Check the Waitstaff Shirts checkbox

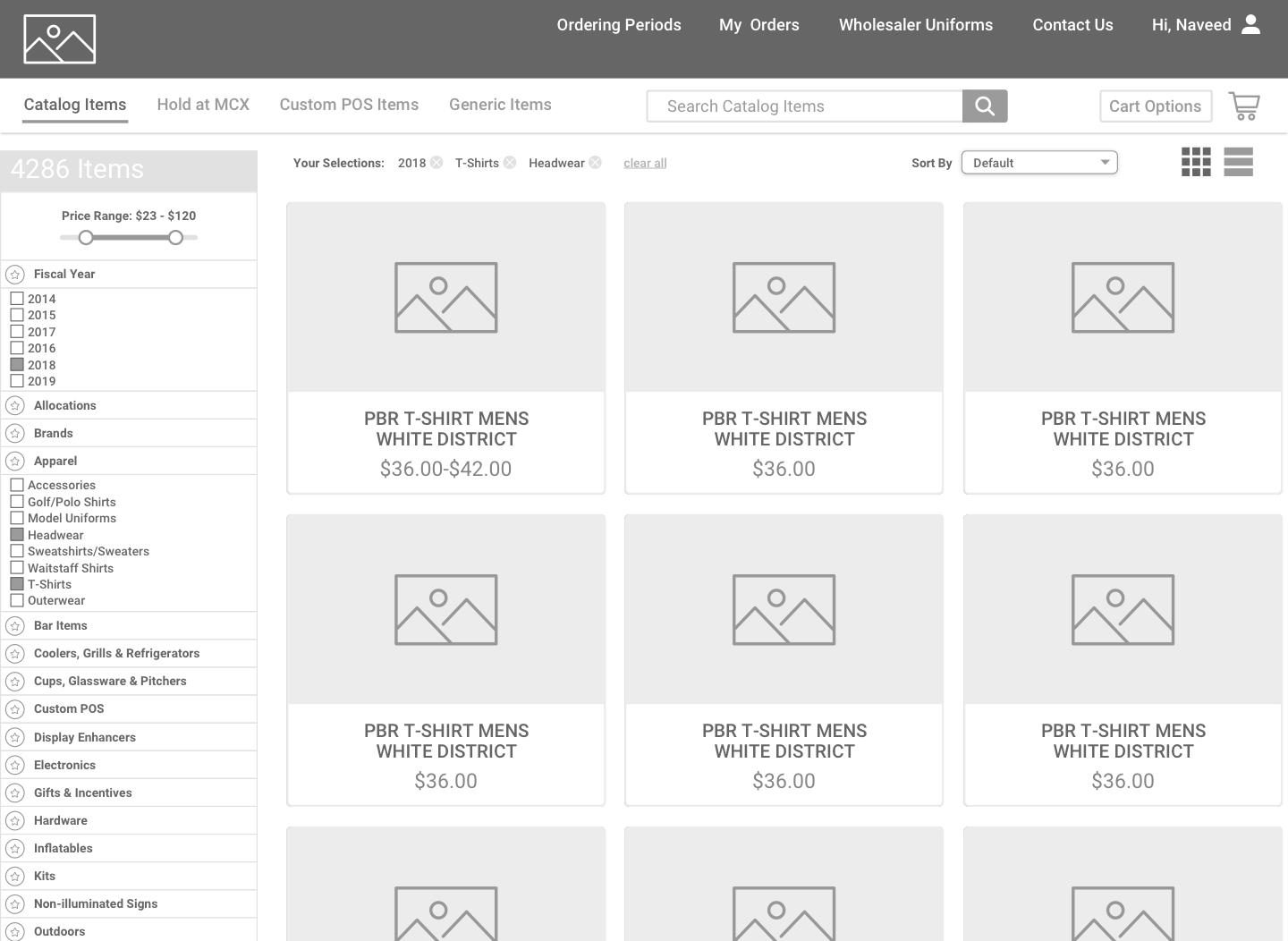pyautogui.click(x=17, y=567)
